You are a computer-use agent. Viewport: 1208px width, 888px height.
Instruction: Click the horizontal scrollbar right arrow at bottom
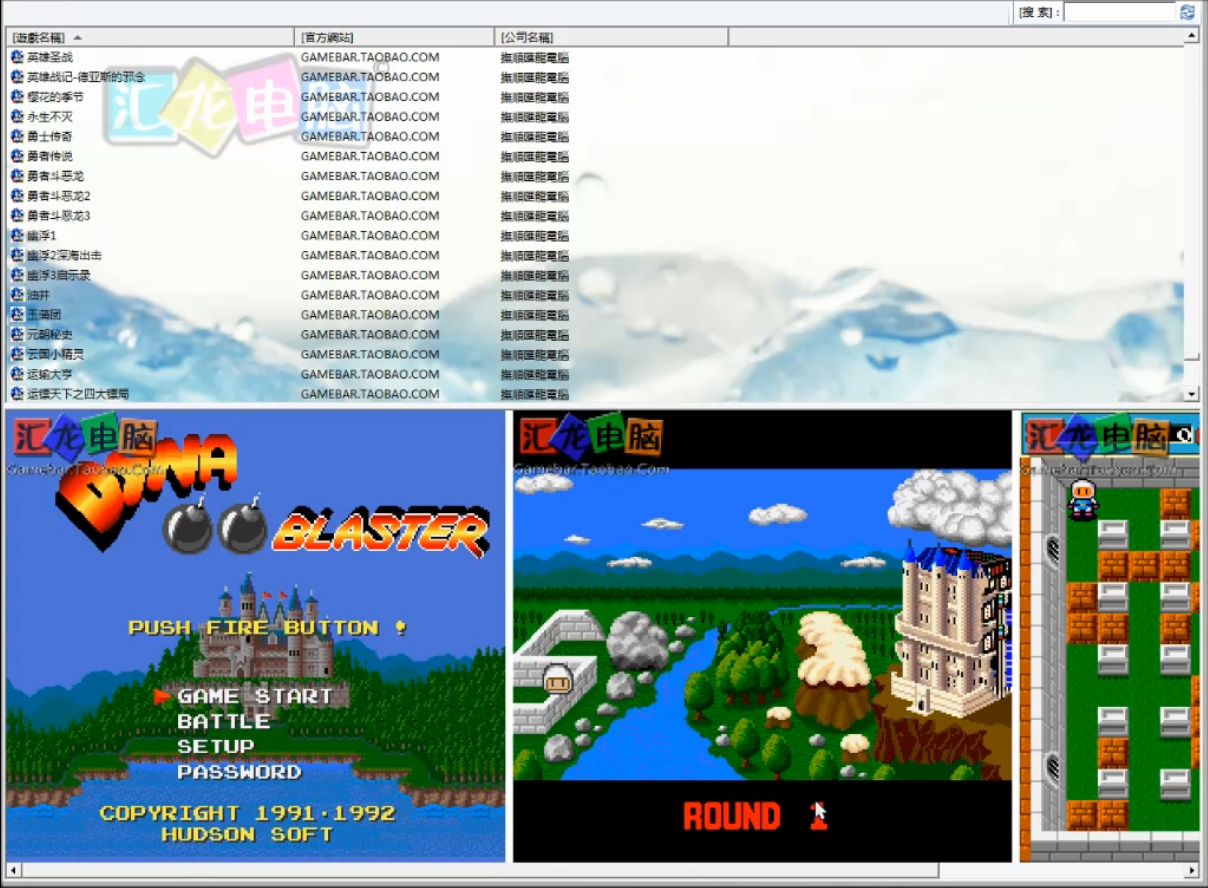pyautogui.click(x=1191, y=870)
